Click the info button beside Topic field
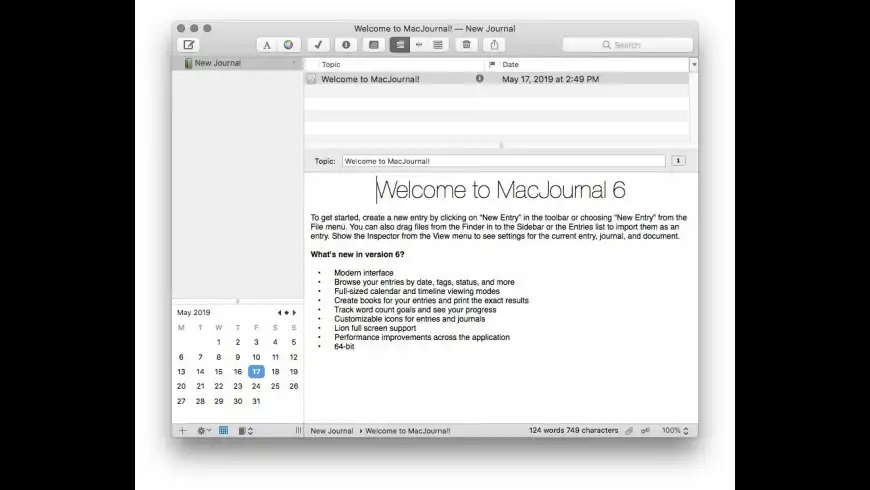 click(678, 160)
